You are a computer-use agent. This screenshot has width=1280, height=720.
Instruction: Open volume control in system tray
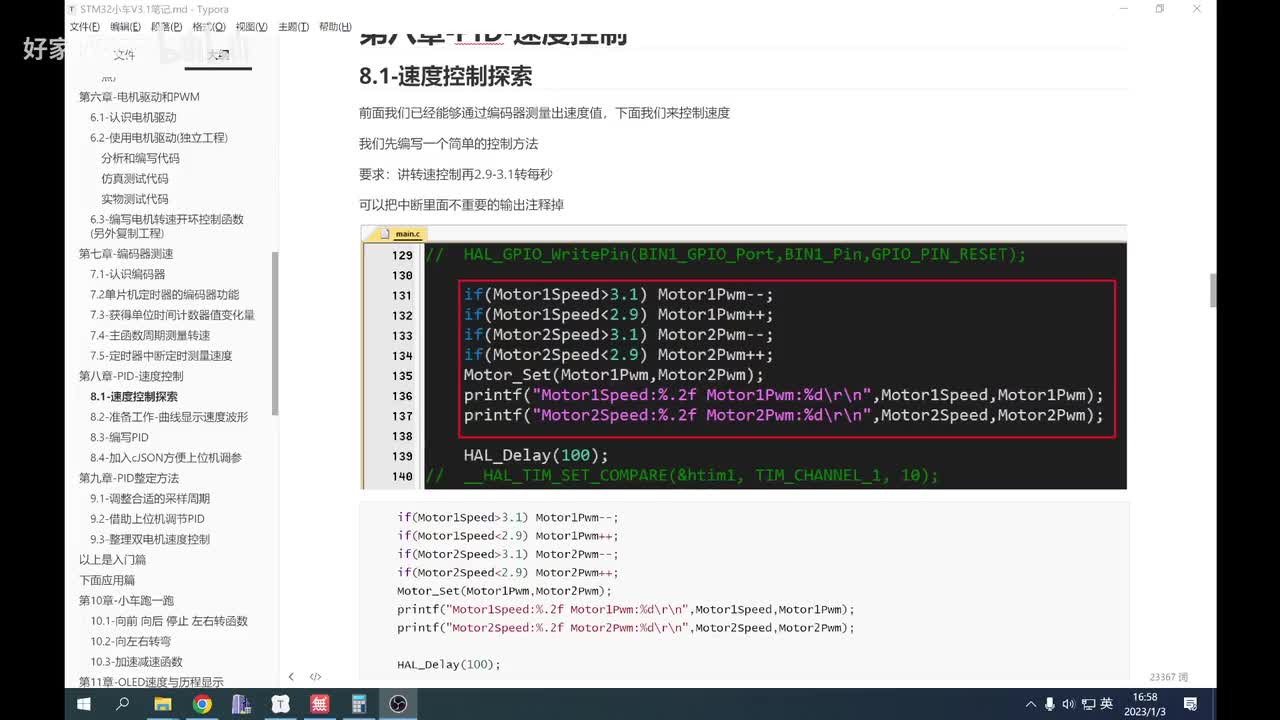pos(1068,704)
